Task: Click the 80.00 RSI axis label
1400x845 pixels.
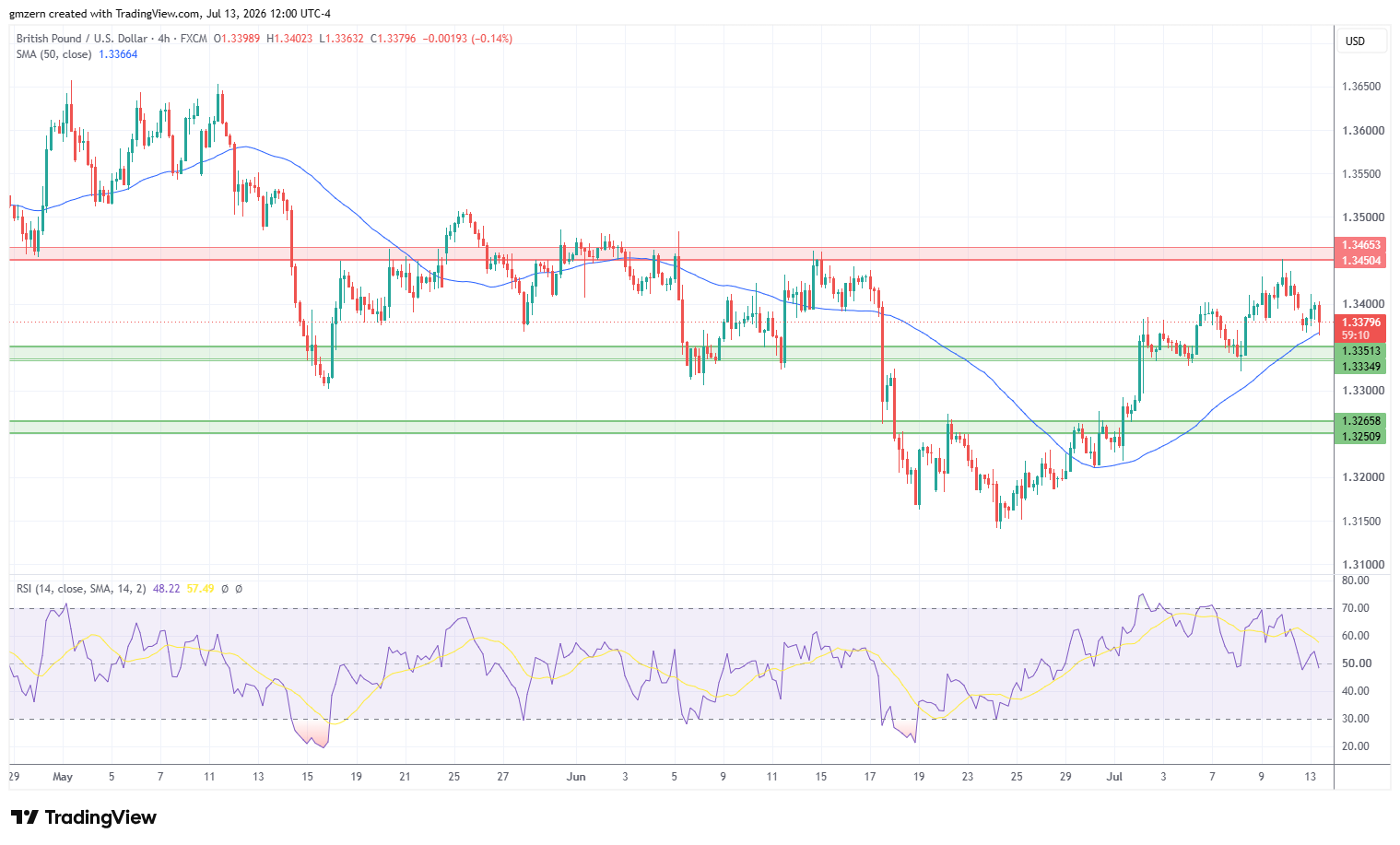Action: 1356,581
